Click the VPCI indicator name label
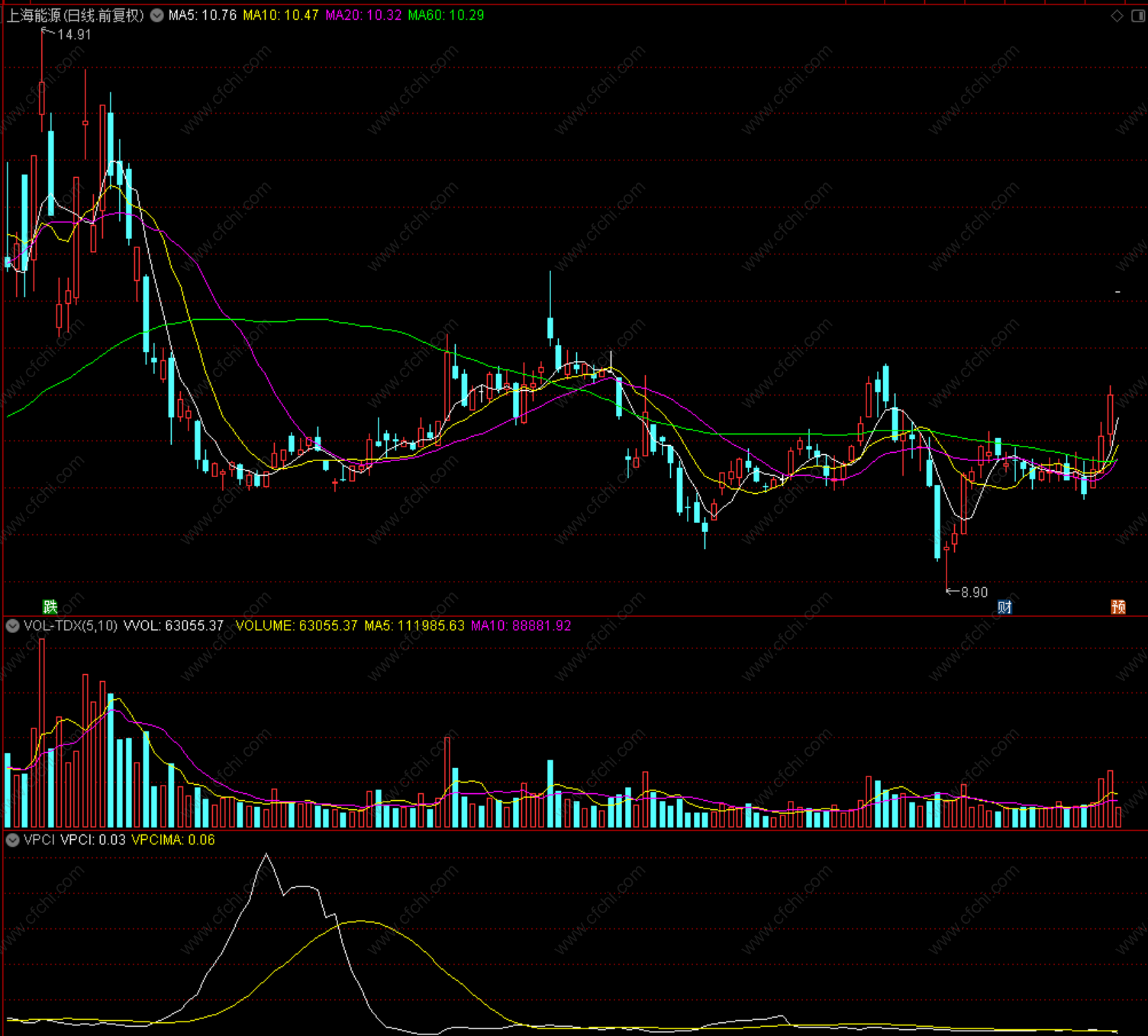This screenshot has width=1148, height=1036. [39, 840]
